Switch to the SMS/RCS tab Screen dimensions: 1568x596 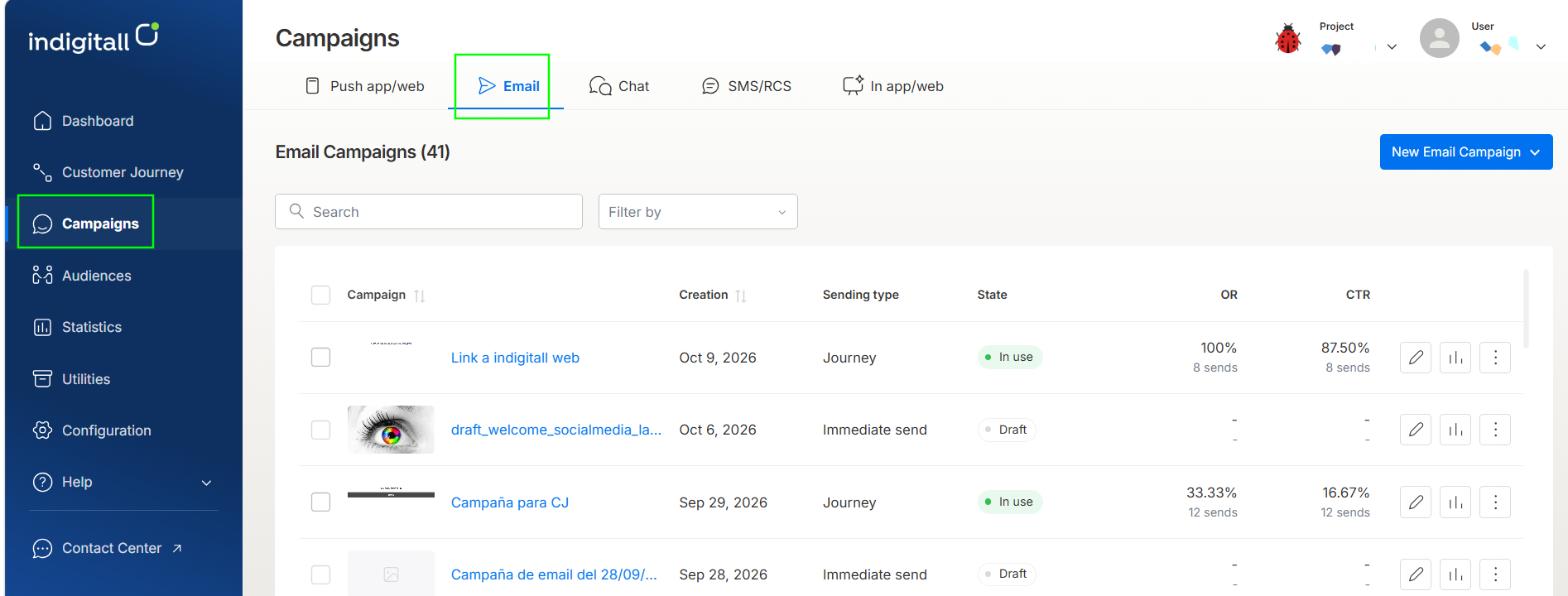coord(747,86)
